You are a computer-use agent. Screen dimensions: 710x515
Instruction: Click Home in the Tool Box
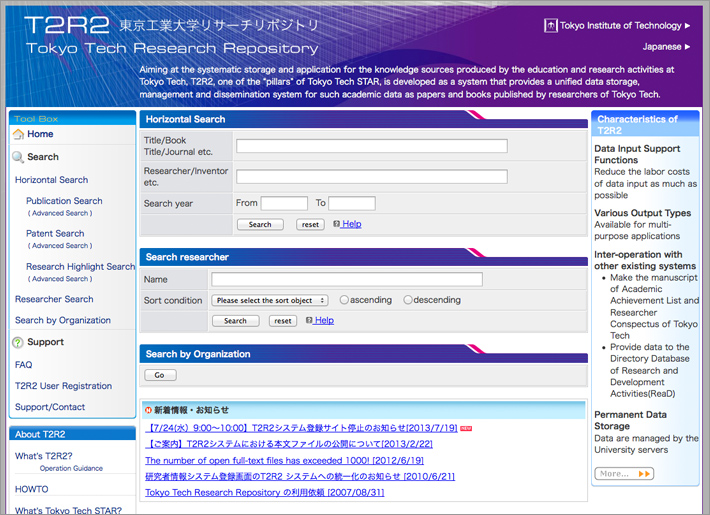point(40,134)
